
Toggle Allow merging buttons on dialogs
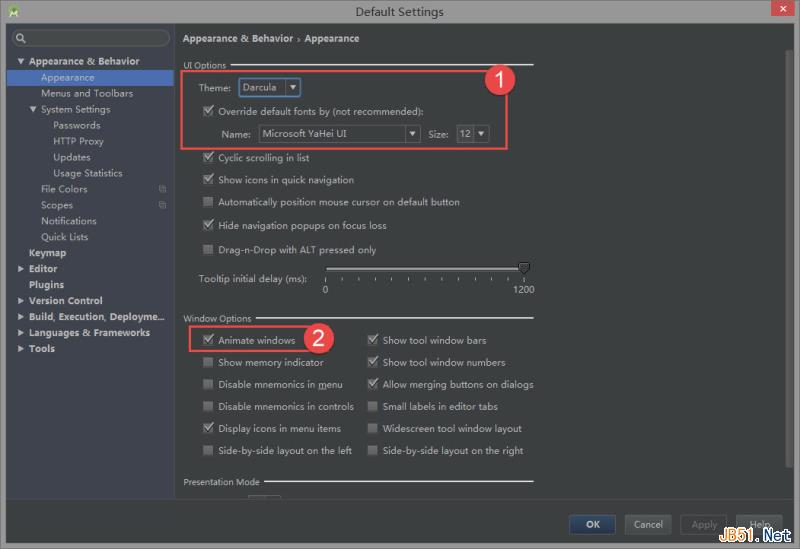tap(373, 384)
